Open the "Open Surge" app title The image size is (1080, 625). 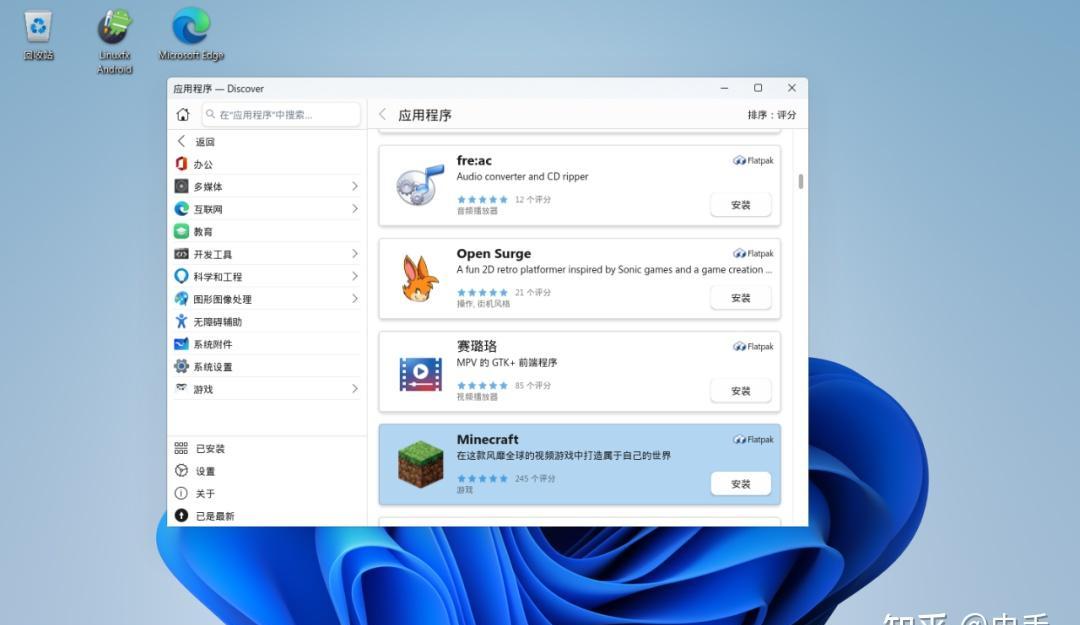494,254
